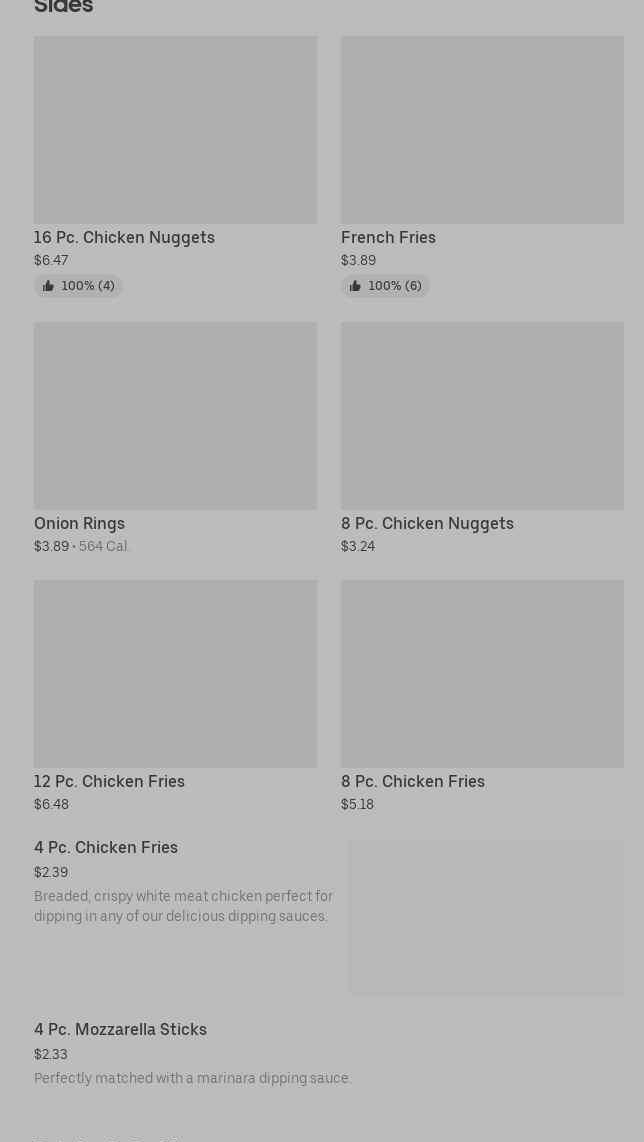Select the French Fries item image
This screenshot has height=1142, width=644.
pos(482,130)
